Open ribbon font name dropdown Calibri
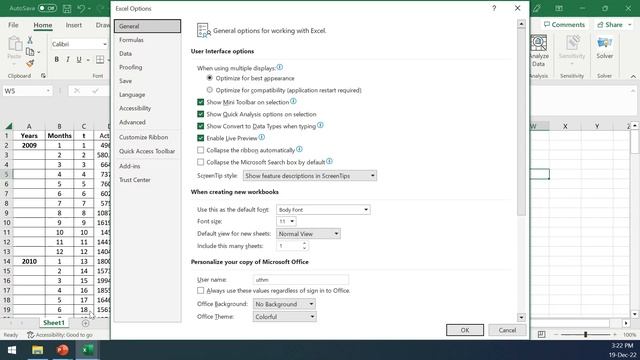Screen dimensions: 640x360 click(104, 44)
